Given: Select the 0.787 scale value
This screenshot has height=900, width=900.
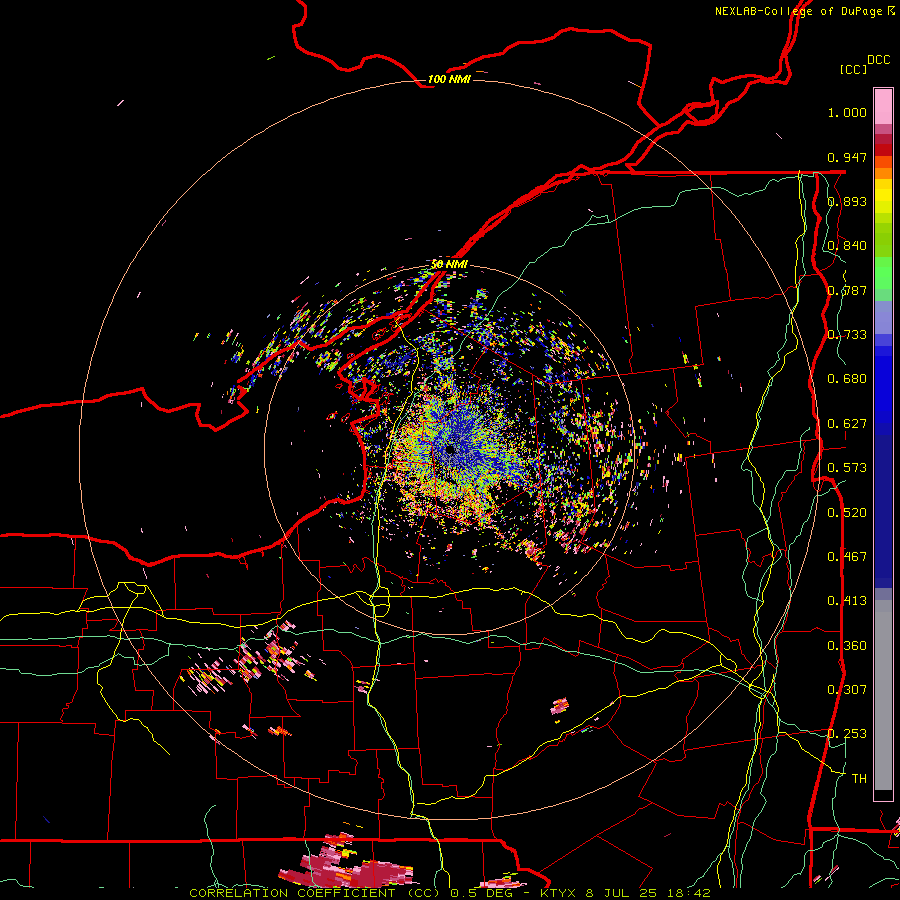Looking at the screenshot, I should [847, 290].
